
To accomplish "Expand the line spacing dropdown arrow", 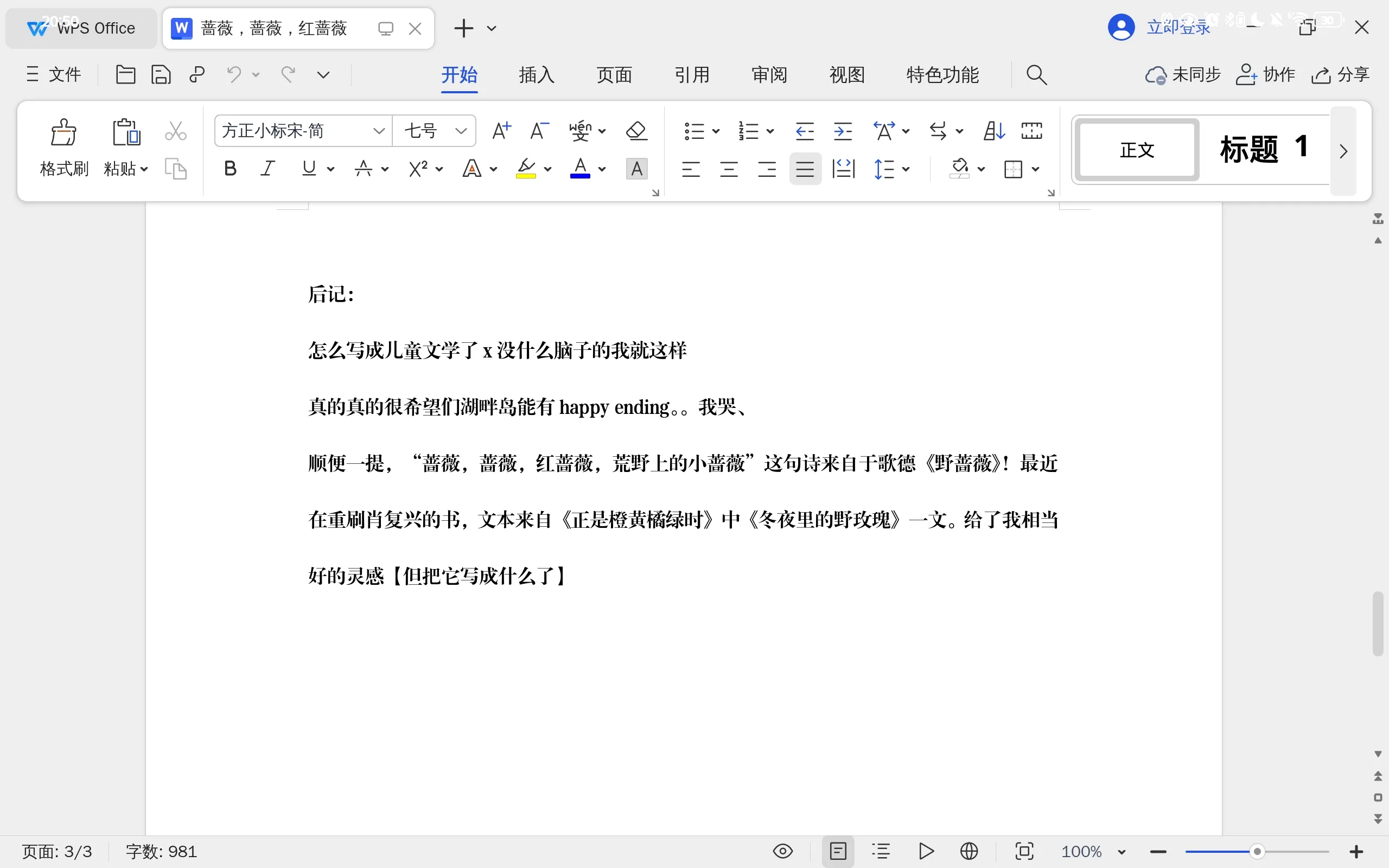I will click(x=906, y=169).
